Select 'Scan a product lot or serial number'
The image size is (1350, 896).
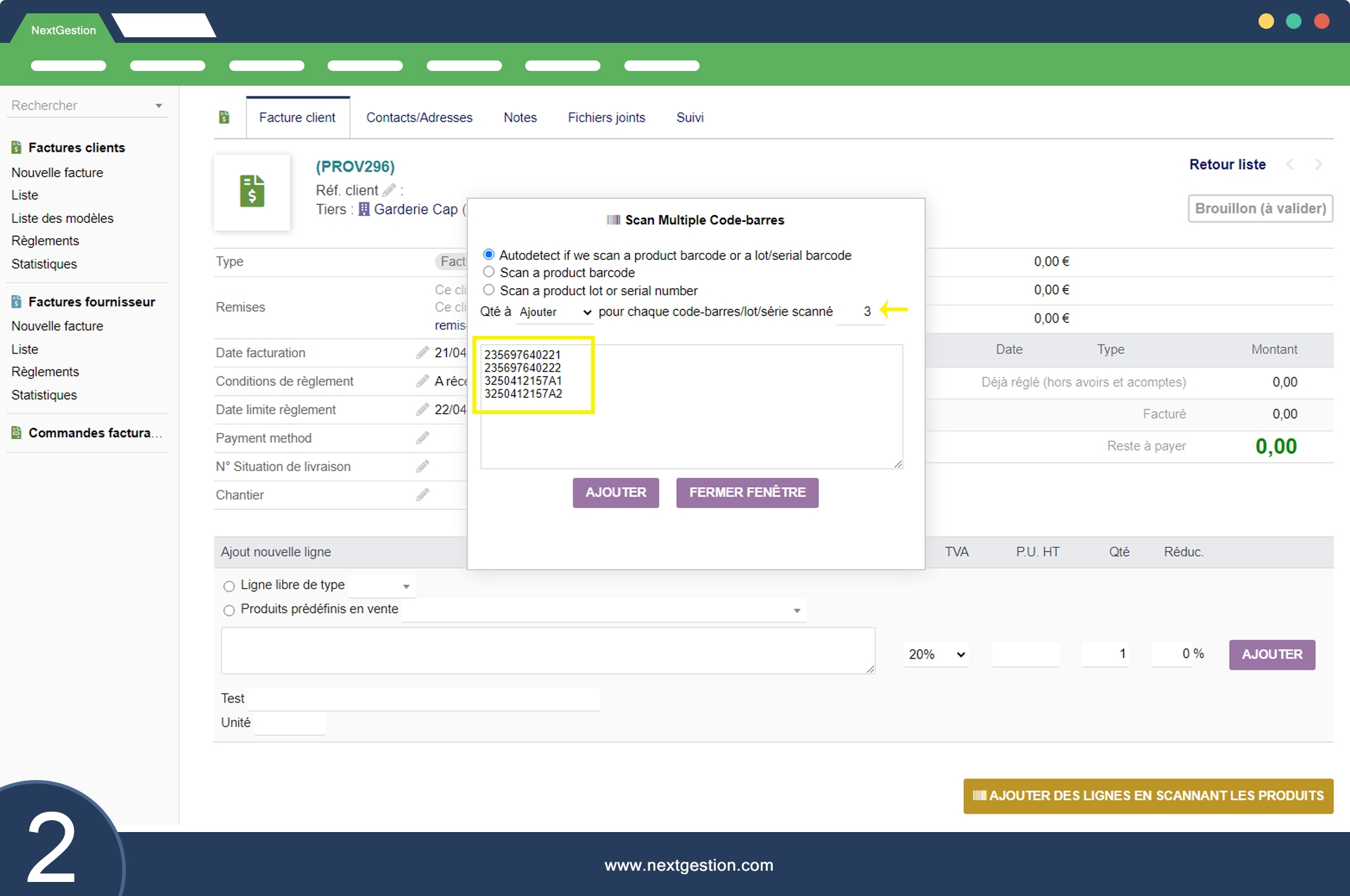pos(489,290)
